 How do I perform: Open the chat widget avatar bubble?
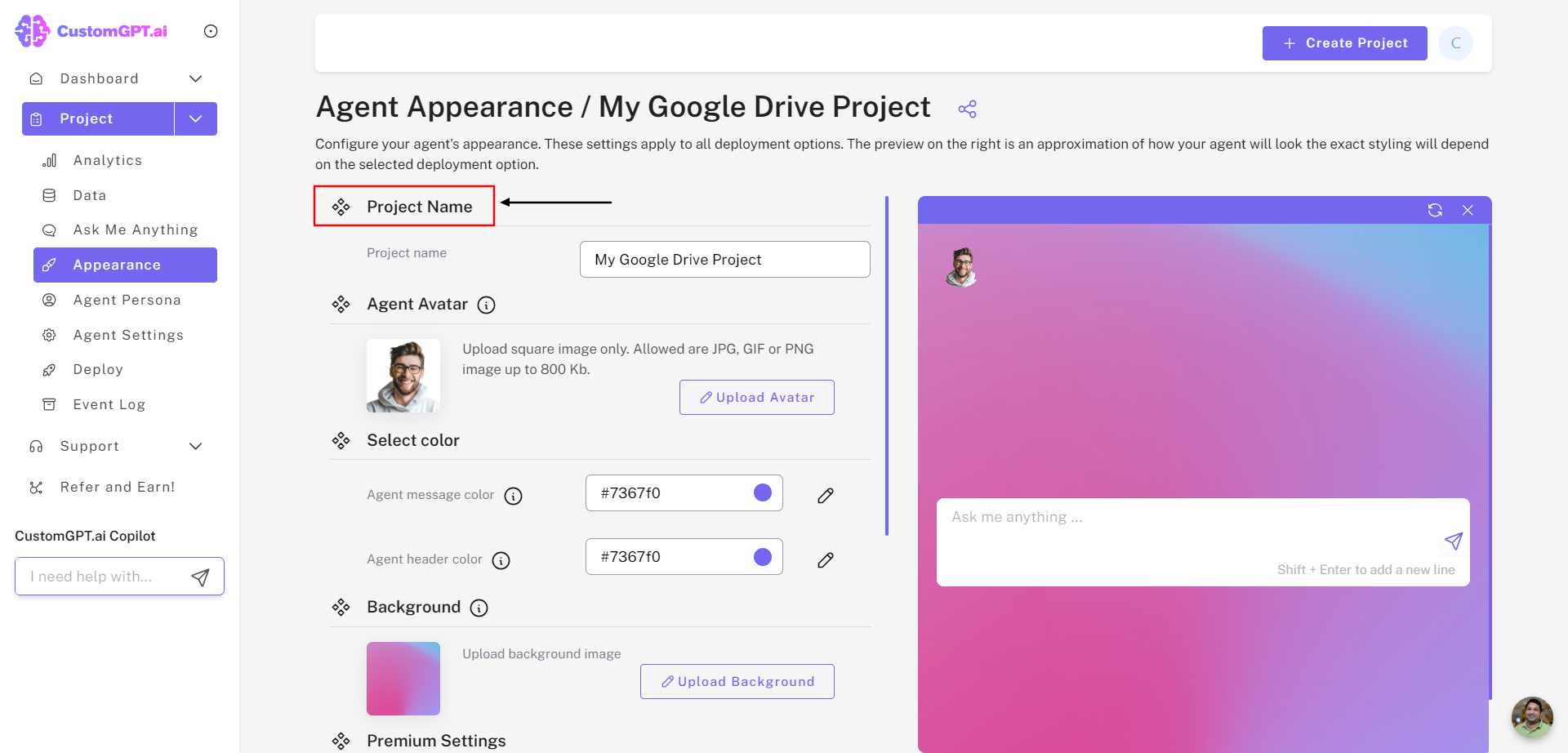click(1532, 717)
